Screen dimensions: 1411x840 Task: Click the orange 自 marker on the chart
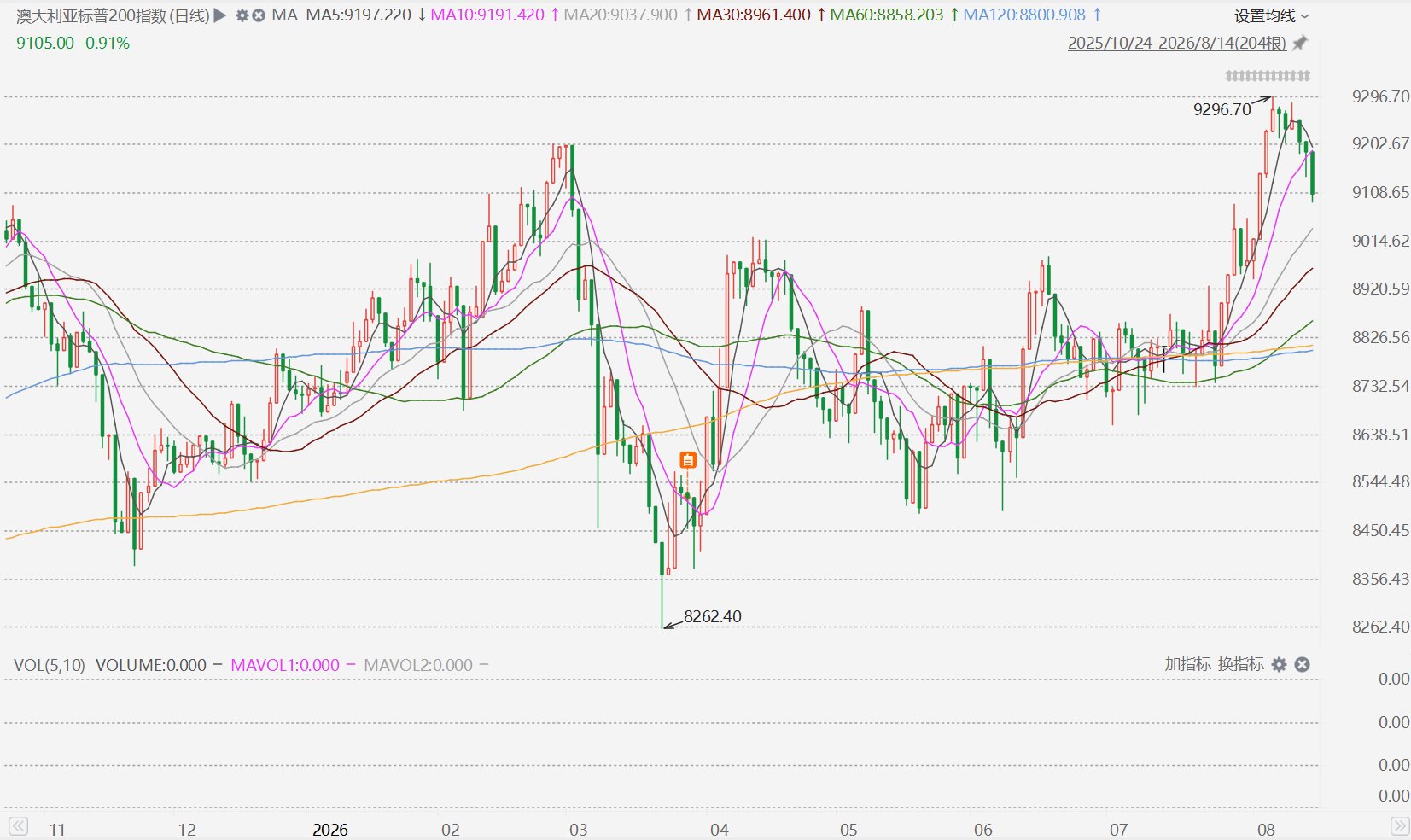pos(688,460)
